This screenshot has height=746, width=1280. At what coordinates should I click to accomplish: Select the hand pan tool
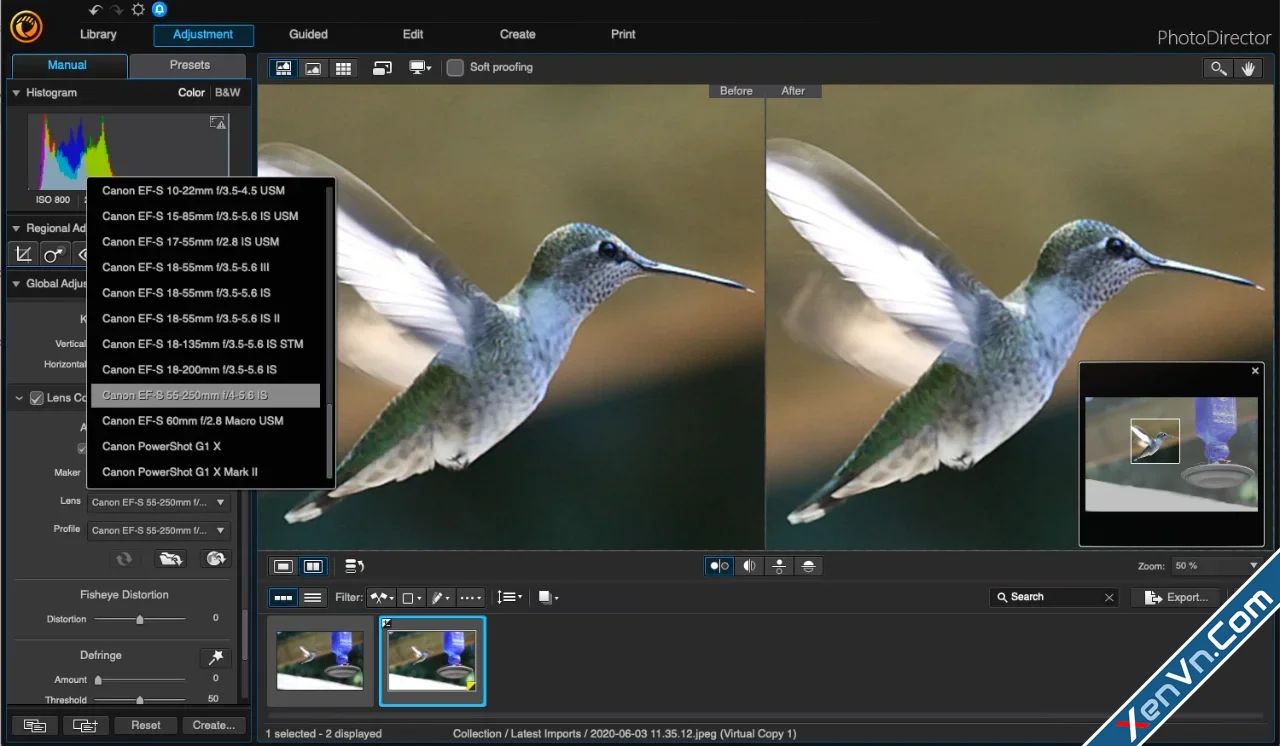(x=1247, y=68)
